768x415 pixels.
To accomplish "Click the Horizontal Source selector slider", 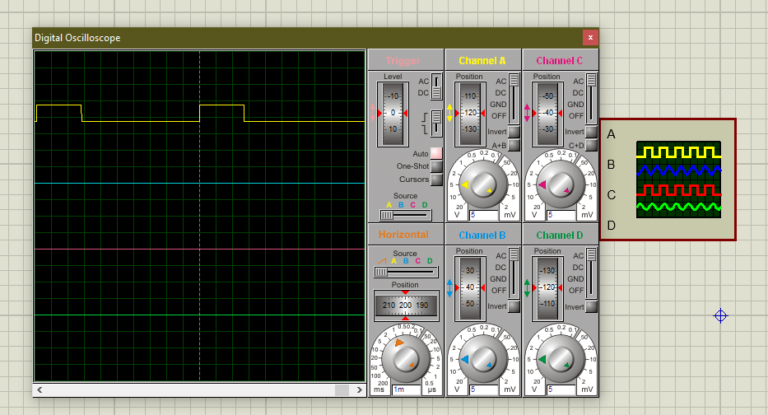I will click(405, 272).
